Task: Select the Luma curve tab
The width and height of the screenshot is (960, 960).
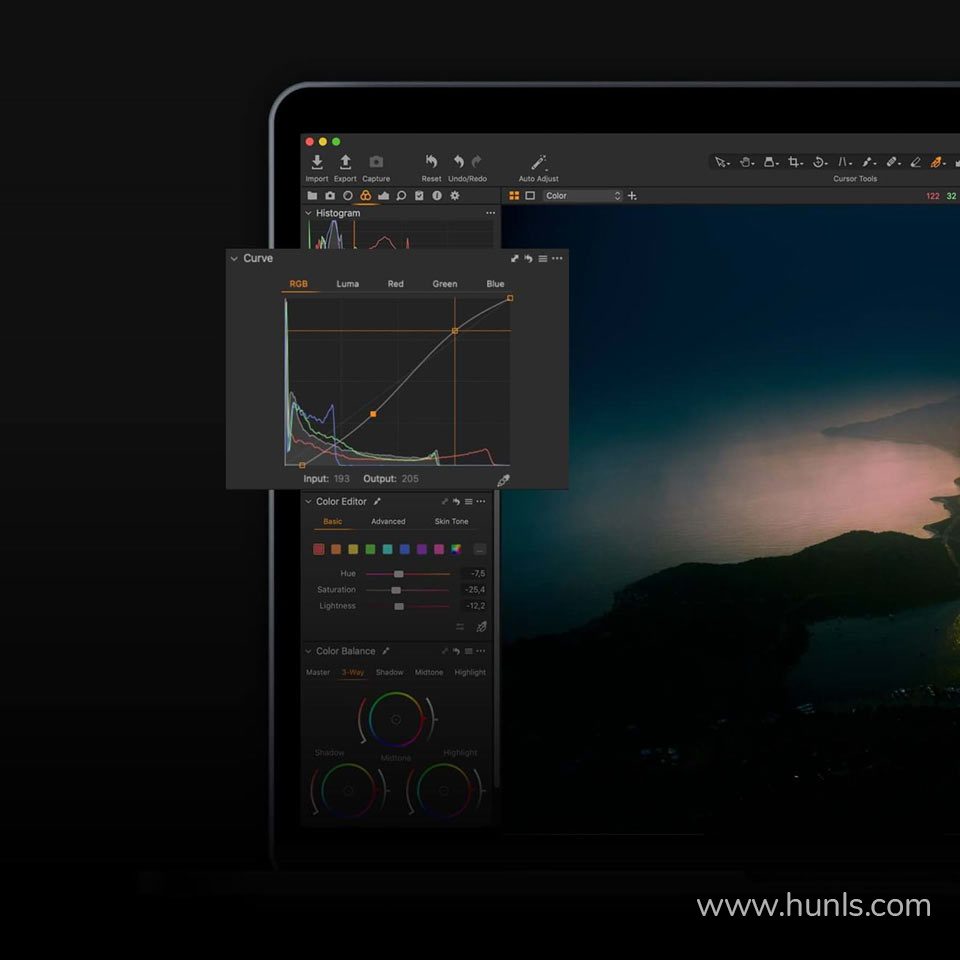Action: coord(347,284)
